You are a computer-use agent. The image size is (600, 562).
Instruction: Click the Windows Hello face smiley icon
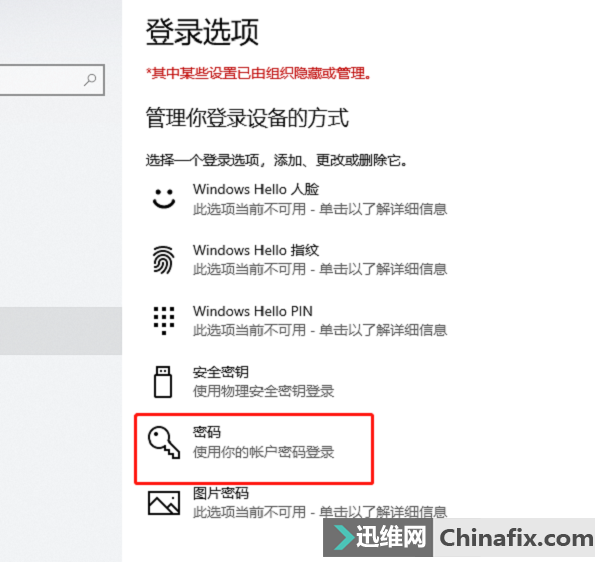164,199
